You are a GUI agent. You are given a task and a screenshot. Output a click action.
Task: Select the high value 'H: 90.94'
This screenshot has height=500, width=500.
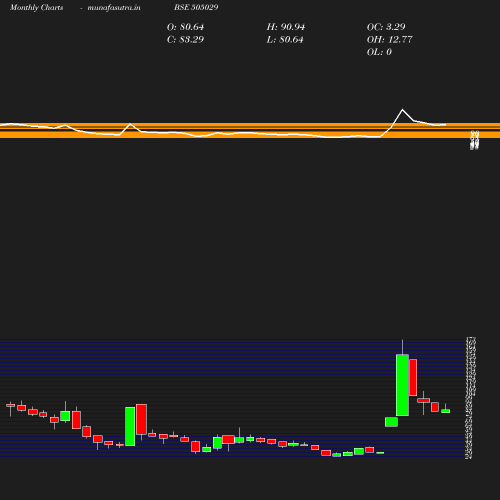[x=286, y=27]
